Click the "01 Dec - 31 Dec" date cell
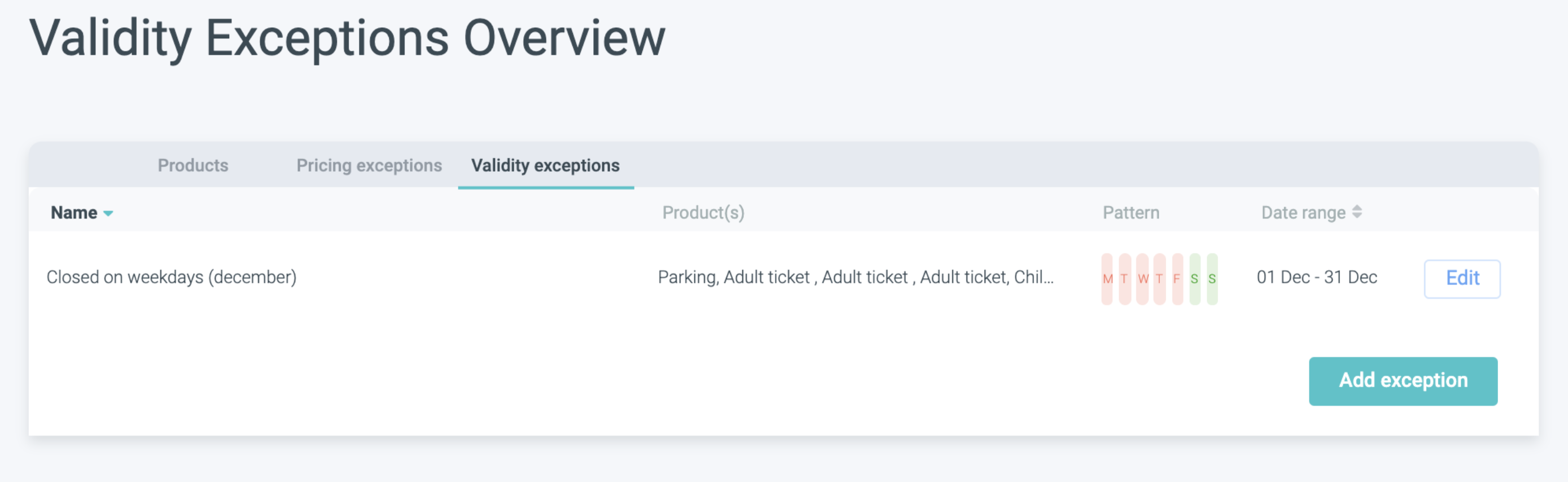The width and height of the screenshot is (1568, 482). click(x=1317, y=278)
